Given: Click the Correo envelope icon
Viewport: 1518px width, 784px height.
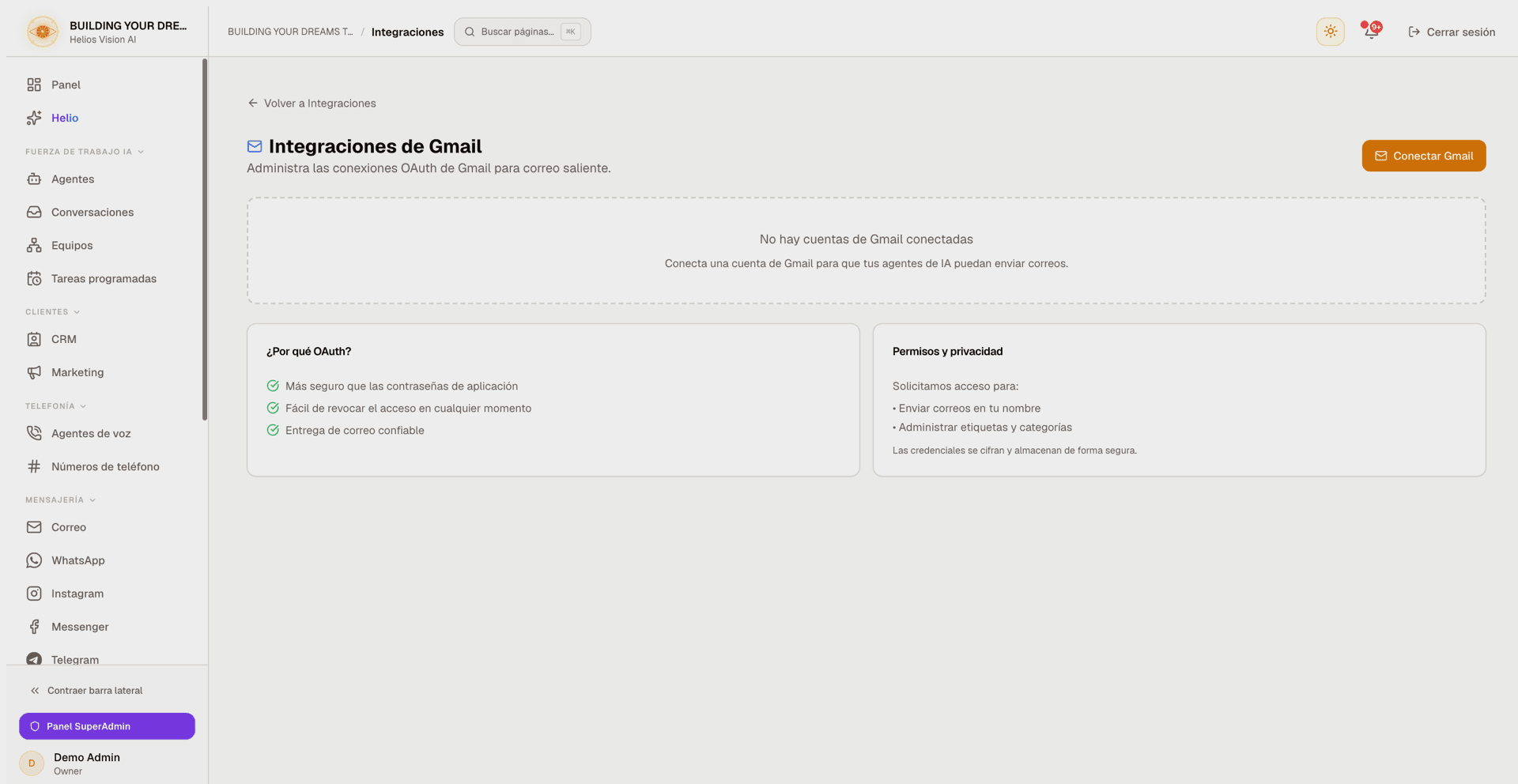Looking at the screenshot, I should (x=34, y=527).
